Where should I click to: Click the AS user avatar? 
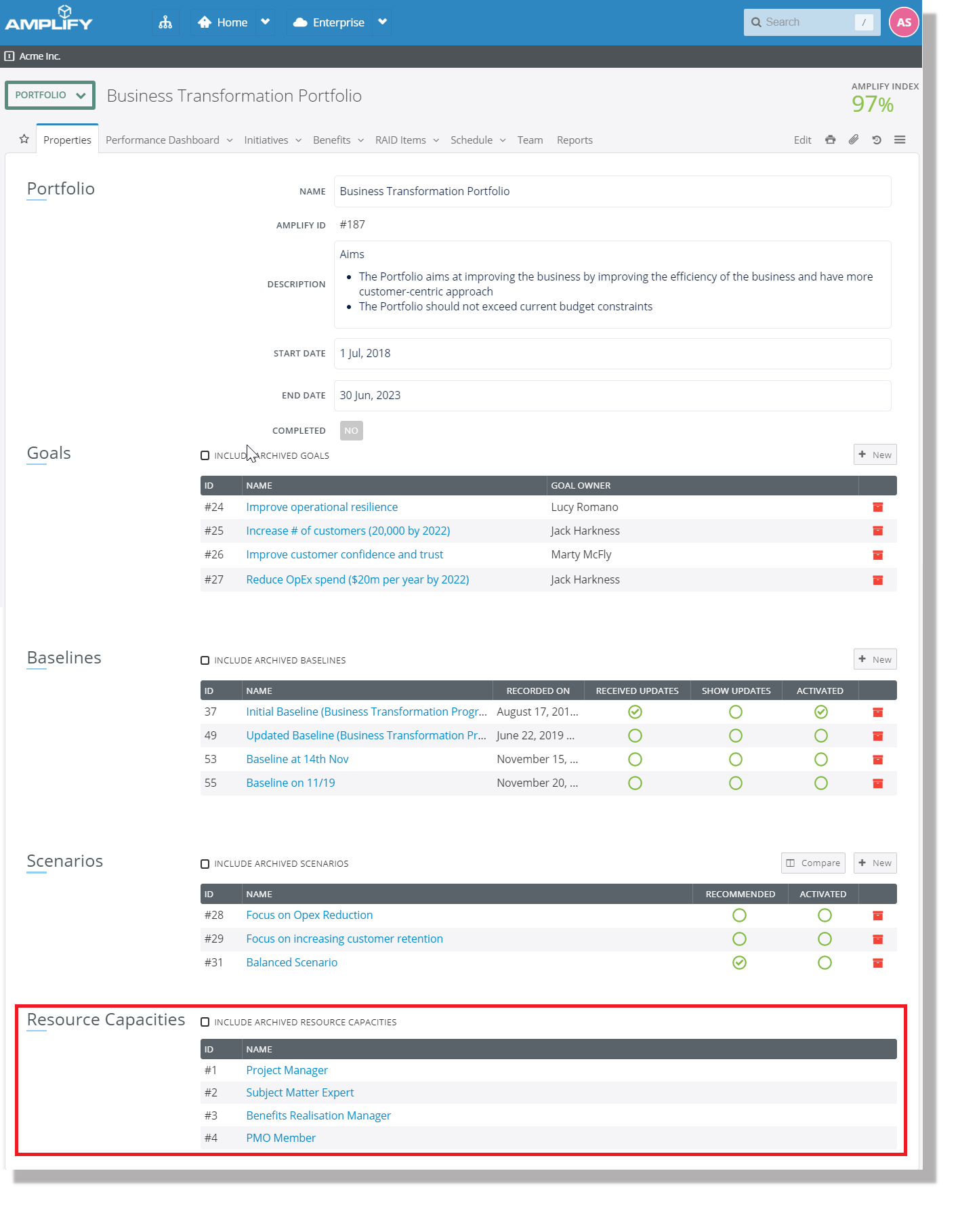click(903, 22)
